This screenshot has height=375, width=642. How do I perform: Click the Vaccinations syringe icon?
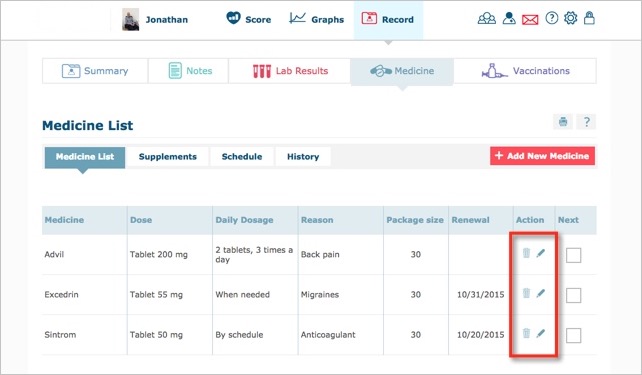coord(494,71)
